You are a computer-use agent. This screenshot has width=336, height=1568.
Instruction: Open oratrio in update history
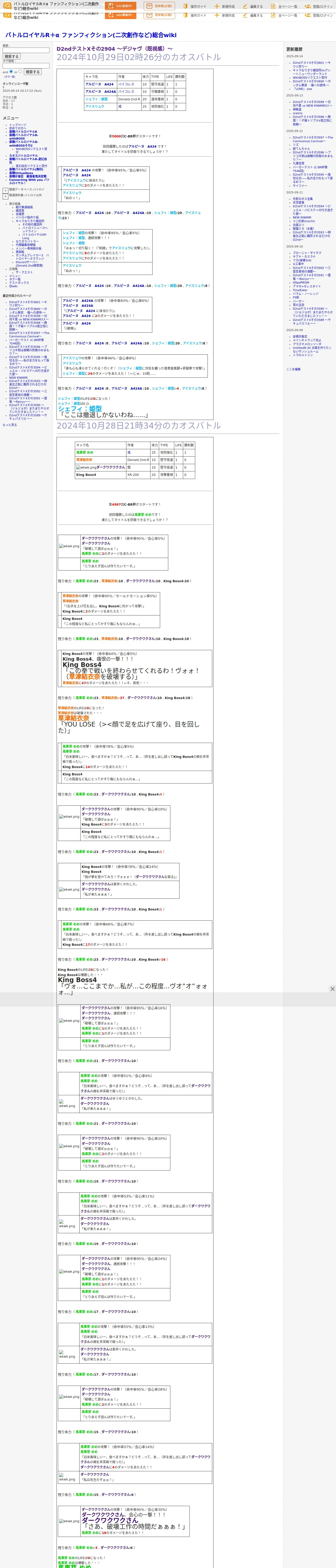pyautogui.click(x=298, y=113)
